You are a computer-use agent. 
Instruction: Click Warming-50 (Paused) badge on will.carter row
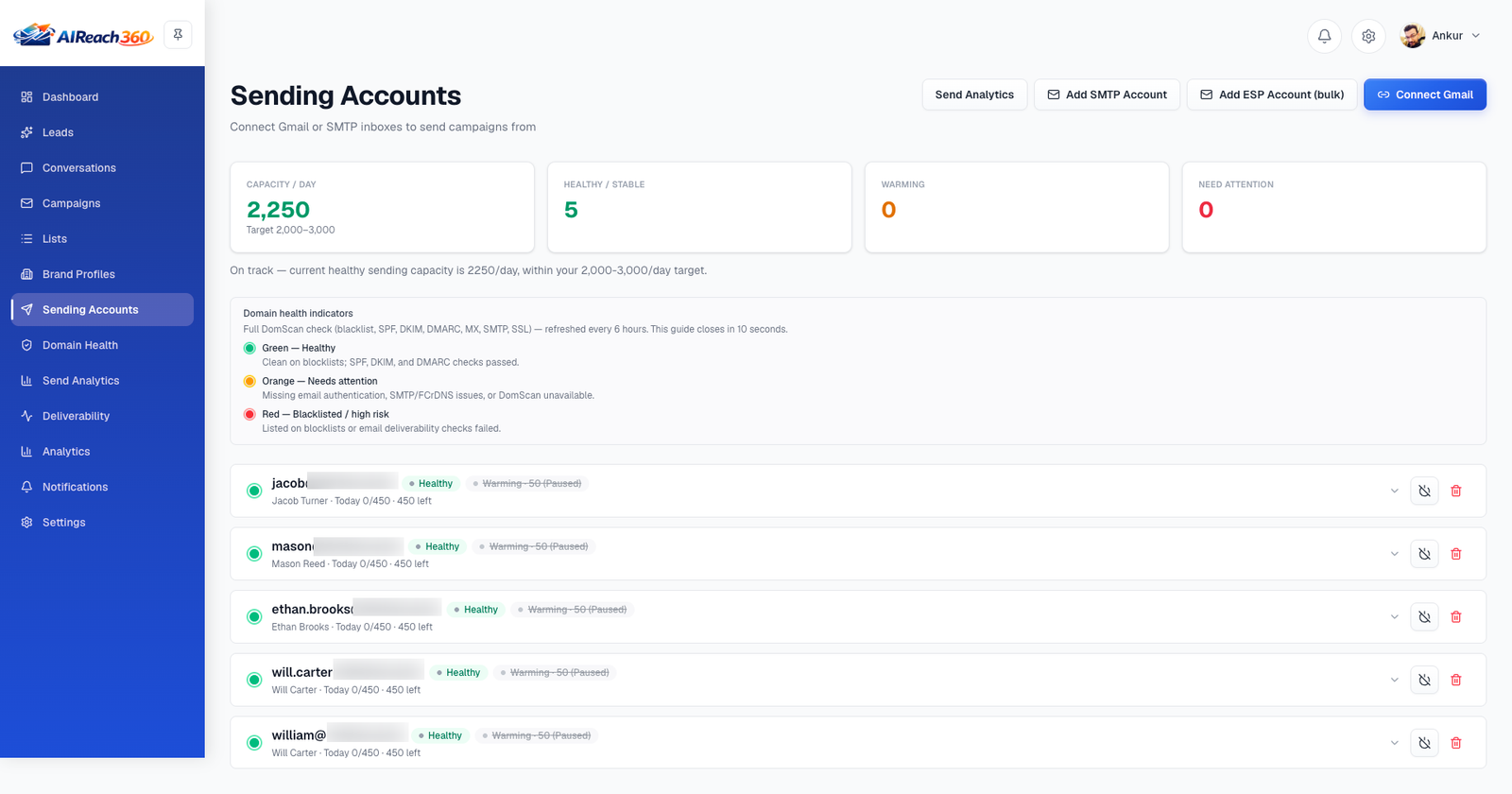tap(555, 672)
